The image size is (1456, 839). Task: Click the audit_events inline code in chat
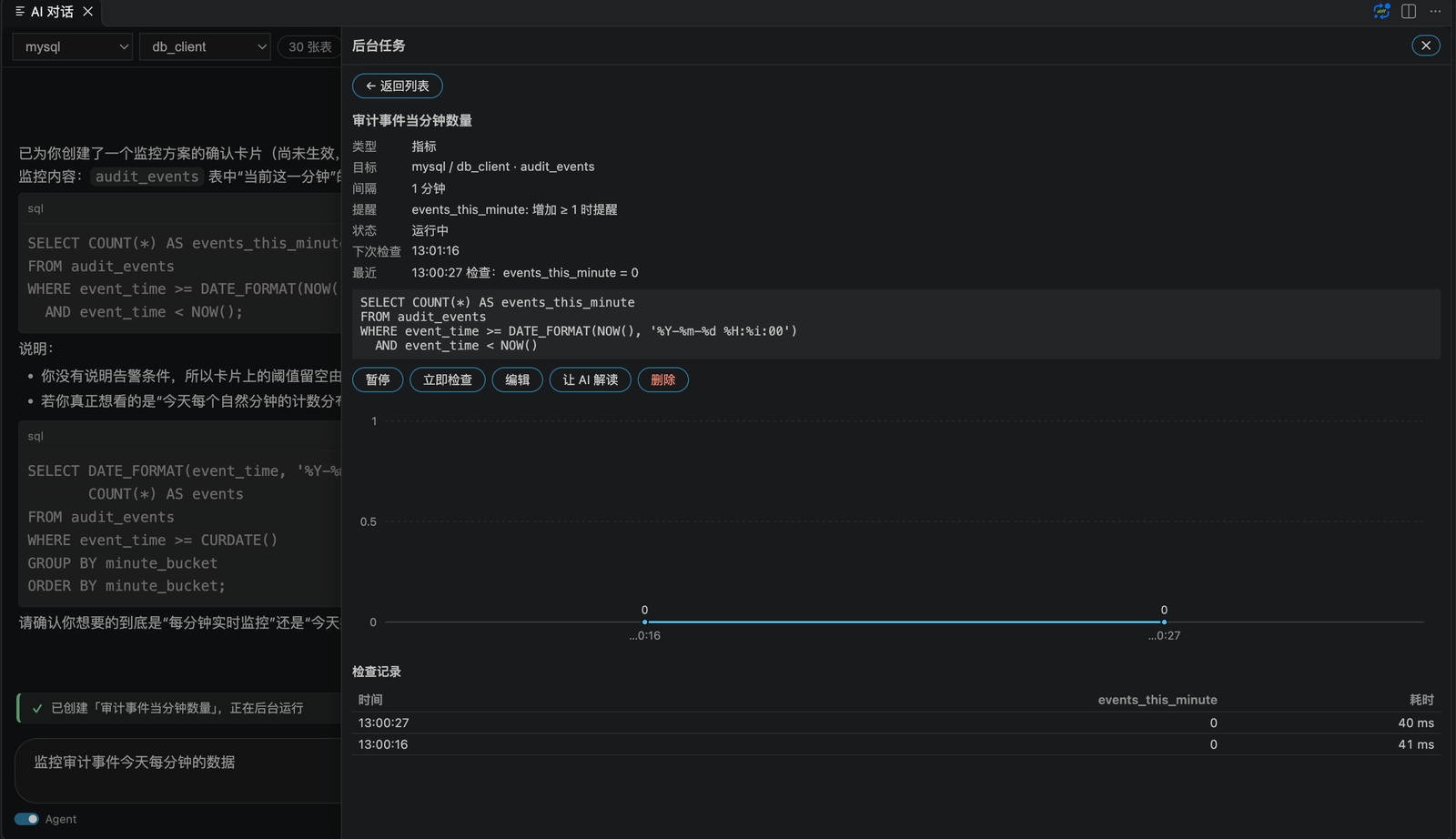pos(147,177)
